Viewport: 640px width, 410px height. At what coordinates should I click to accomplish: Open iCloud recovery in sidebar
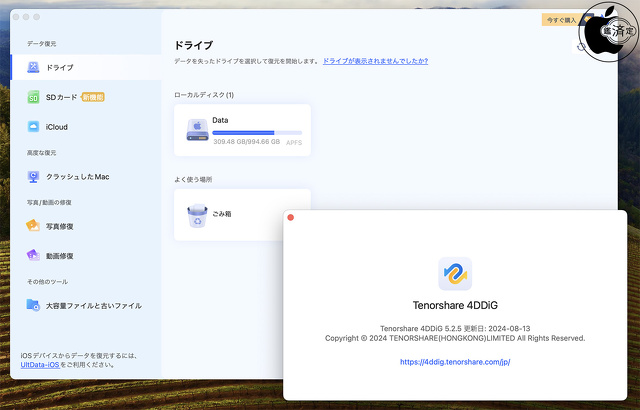tap(86, 127)
